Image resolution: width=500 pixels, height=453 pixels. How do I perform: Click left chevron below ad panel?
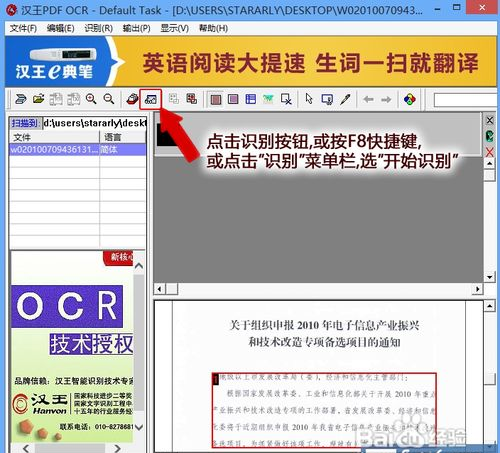(x=26, y=448)
